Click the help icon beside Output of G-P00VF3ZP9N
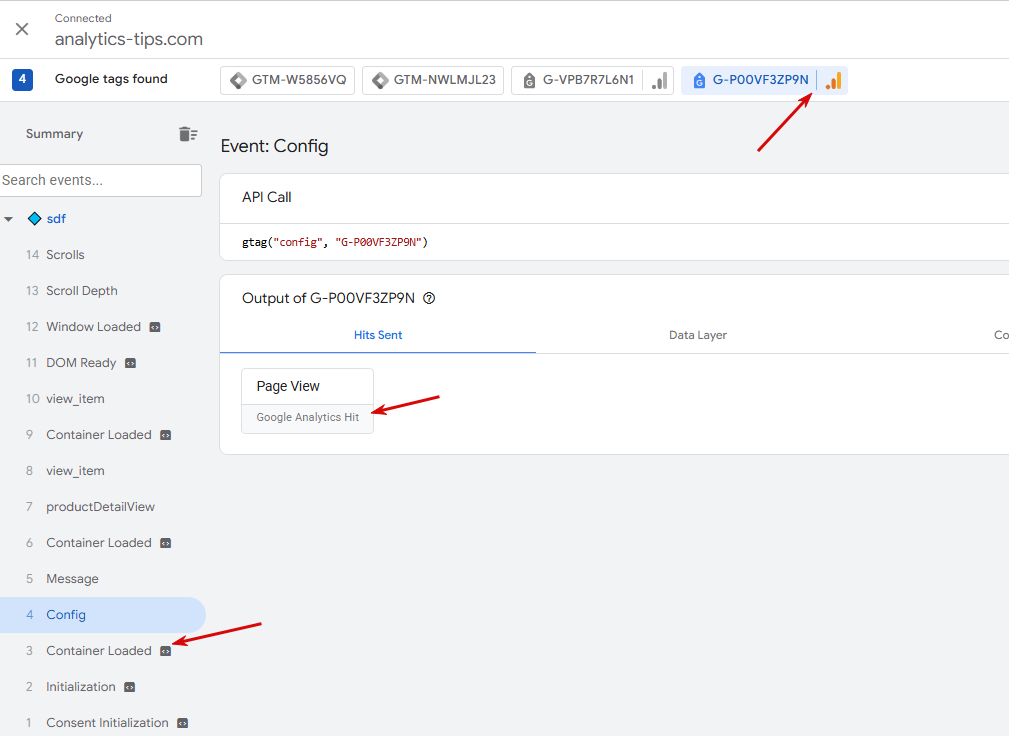Image resolution: width=1009 pixels, height=736 pixels. pos(429,299)
